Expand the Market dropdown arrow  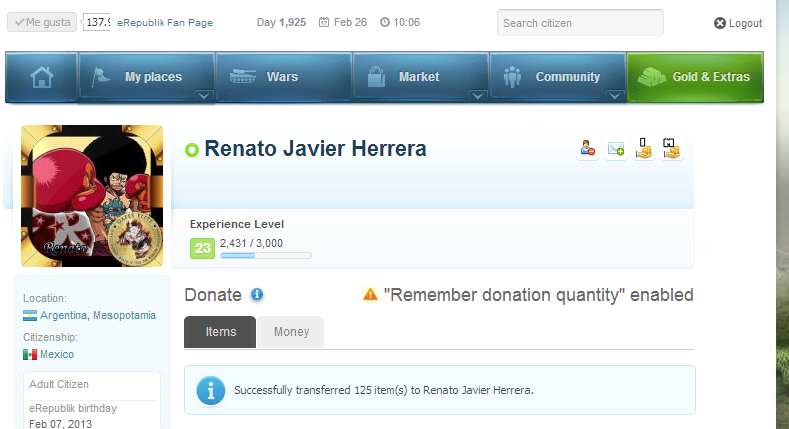(477, 96)
